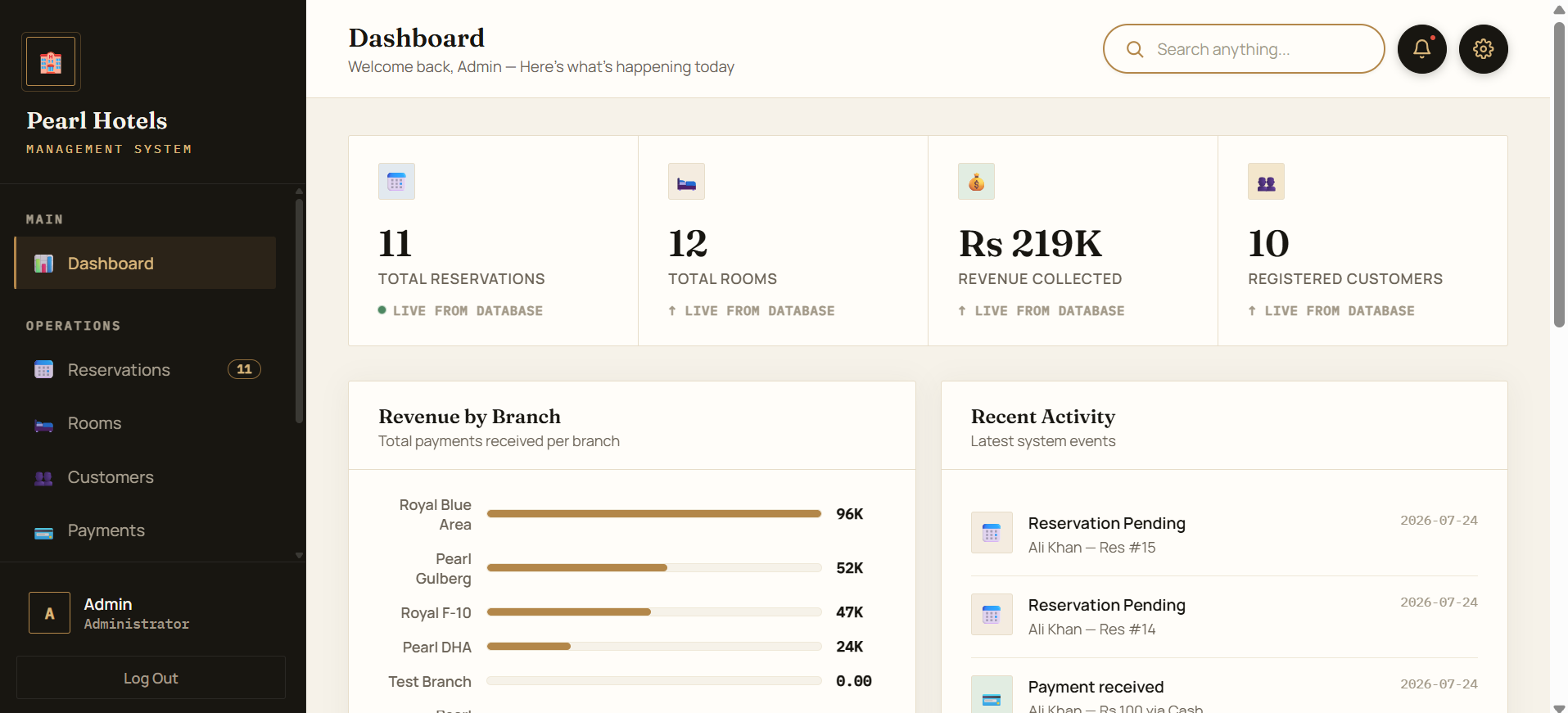The height and width of the screenshot is (713, 1568).
Task: Navigate to Rooms page
Action: 145,423
